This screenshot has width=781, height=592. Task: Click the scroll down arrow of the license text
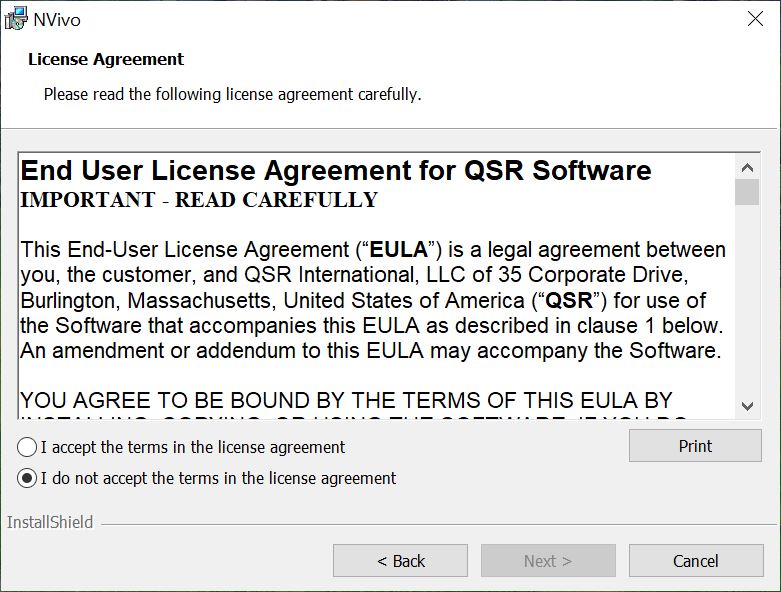coord(747,406)
